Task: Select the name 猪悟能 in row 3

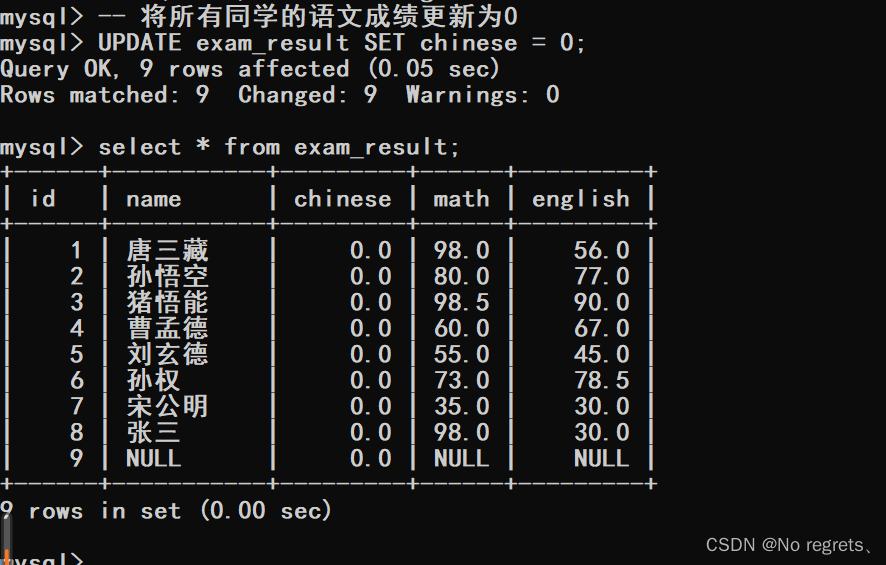Action: pos(167,302)
